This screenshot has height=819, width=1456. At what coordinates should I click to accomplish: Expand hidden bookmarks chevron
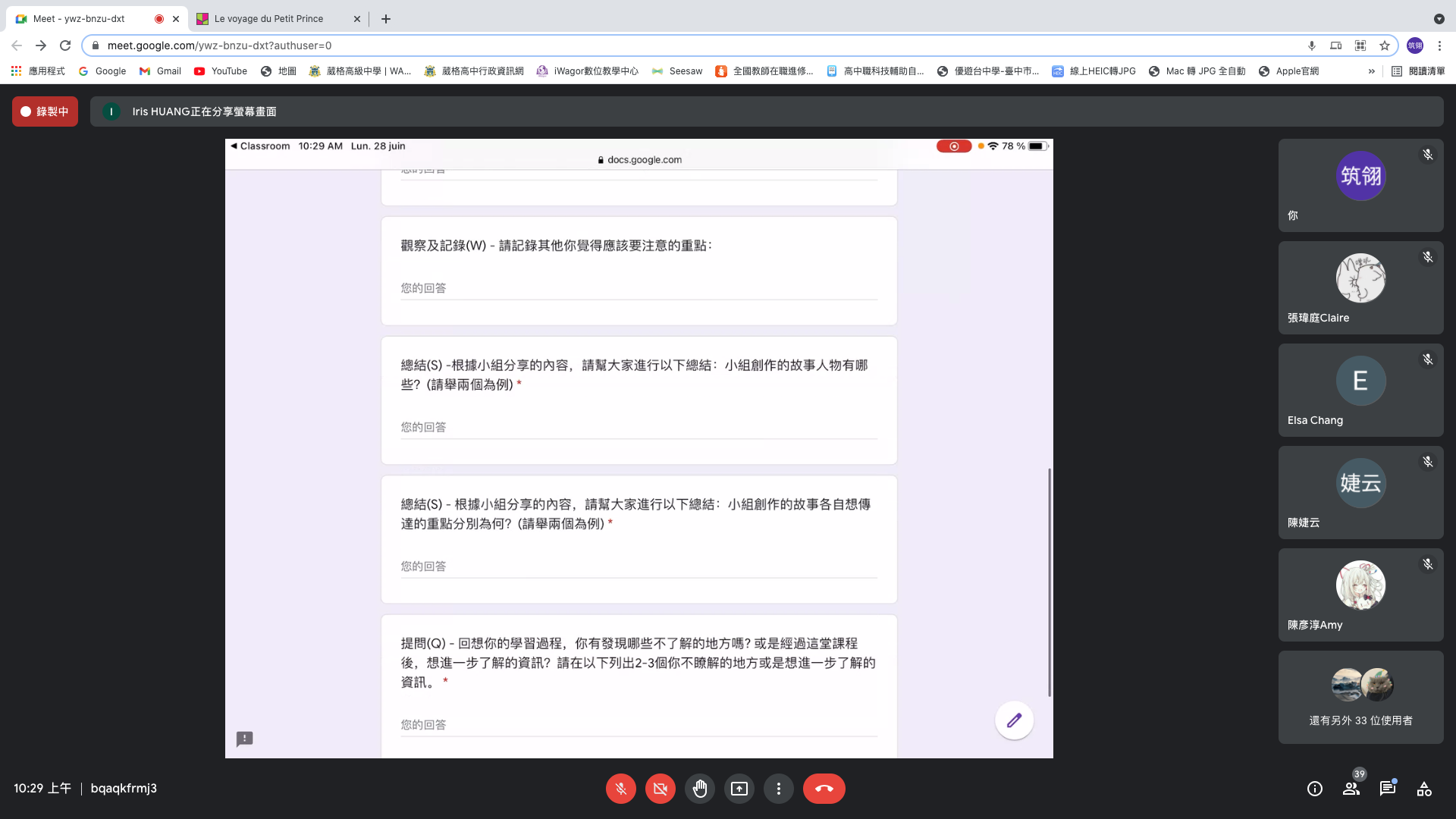point(1371,71)
